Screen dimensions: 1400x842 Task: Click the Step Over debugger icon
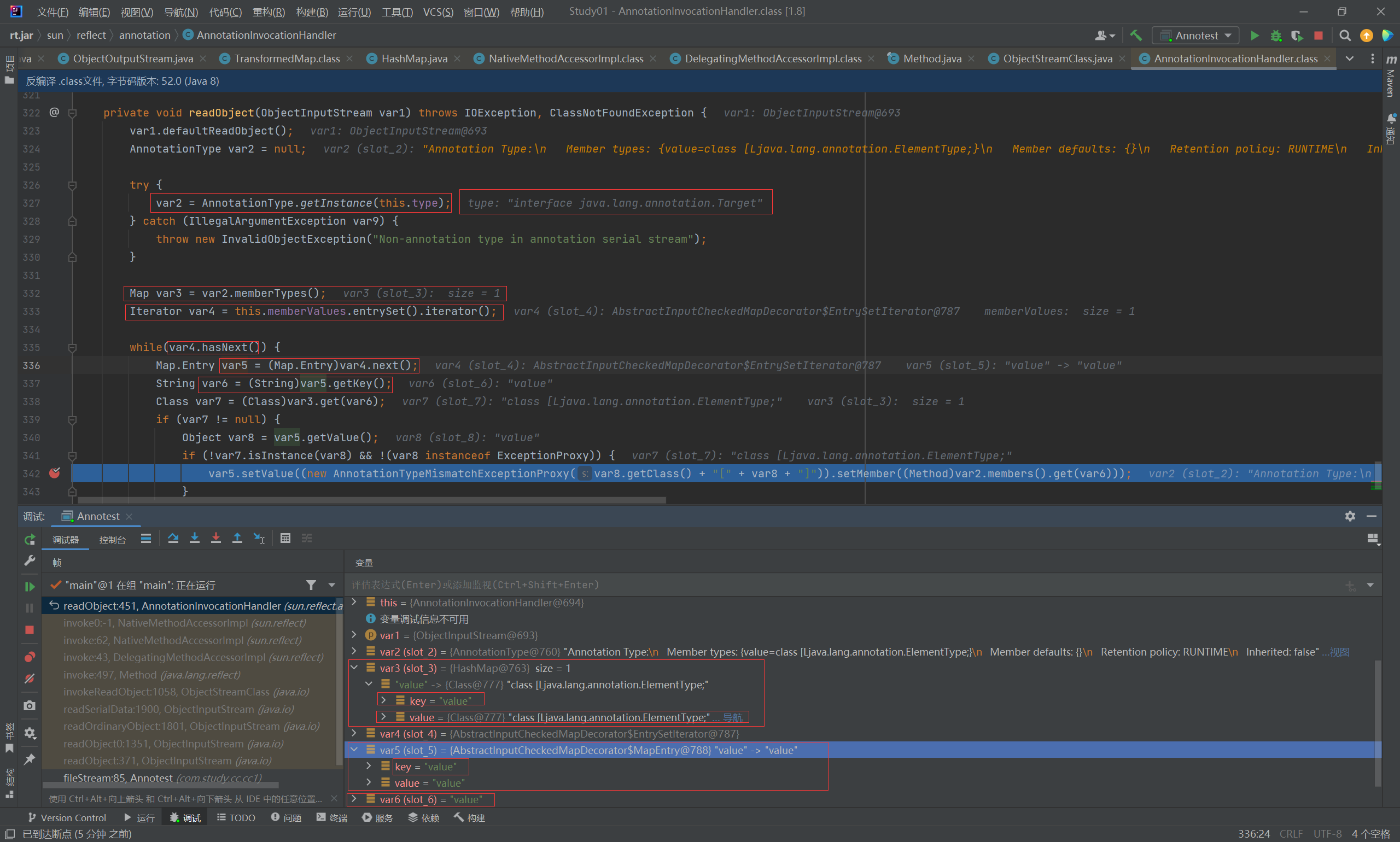[x=173, y=539]
